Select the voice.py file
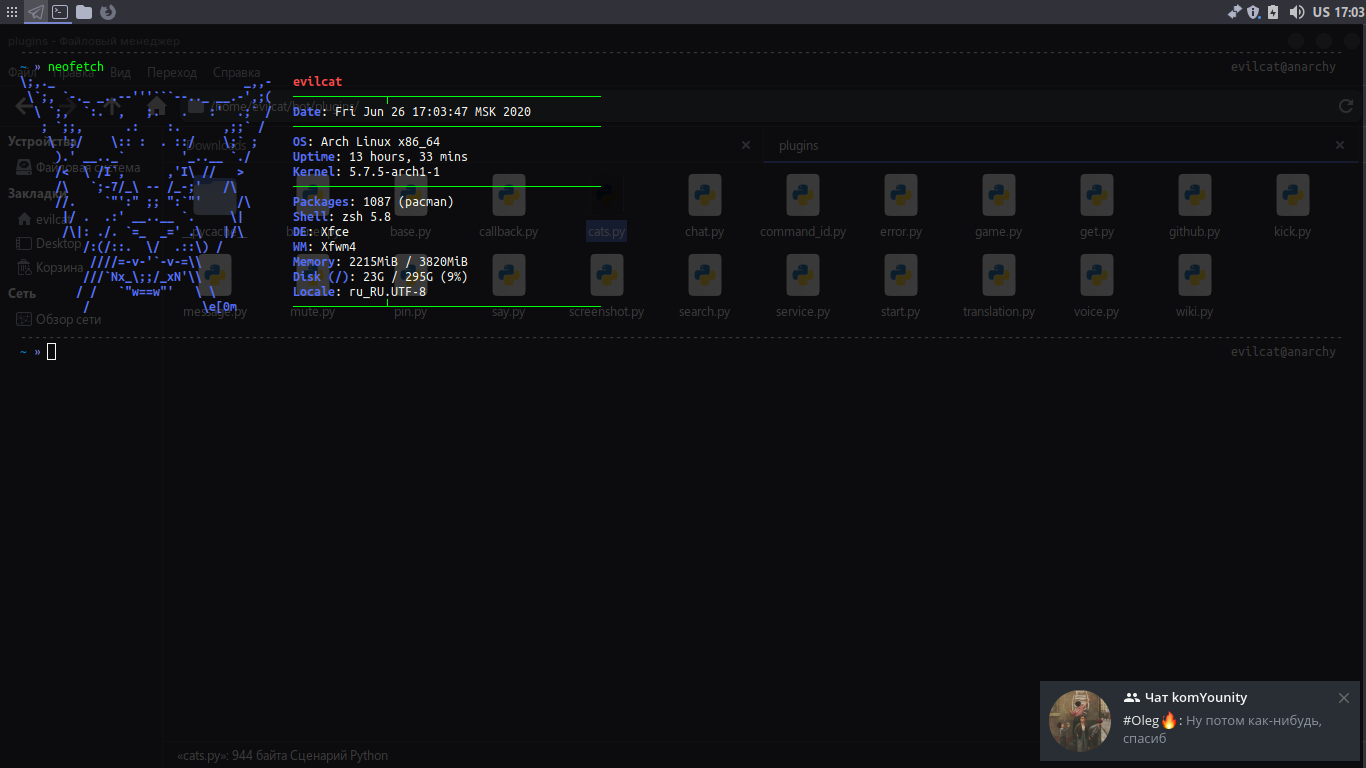This screenshot has height=768, width=1366. click(x=1096, y=287)
